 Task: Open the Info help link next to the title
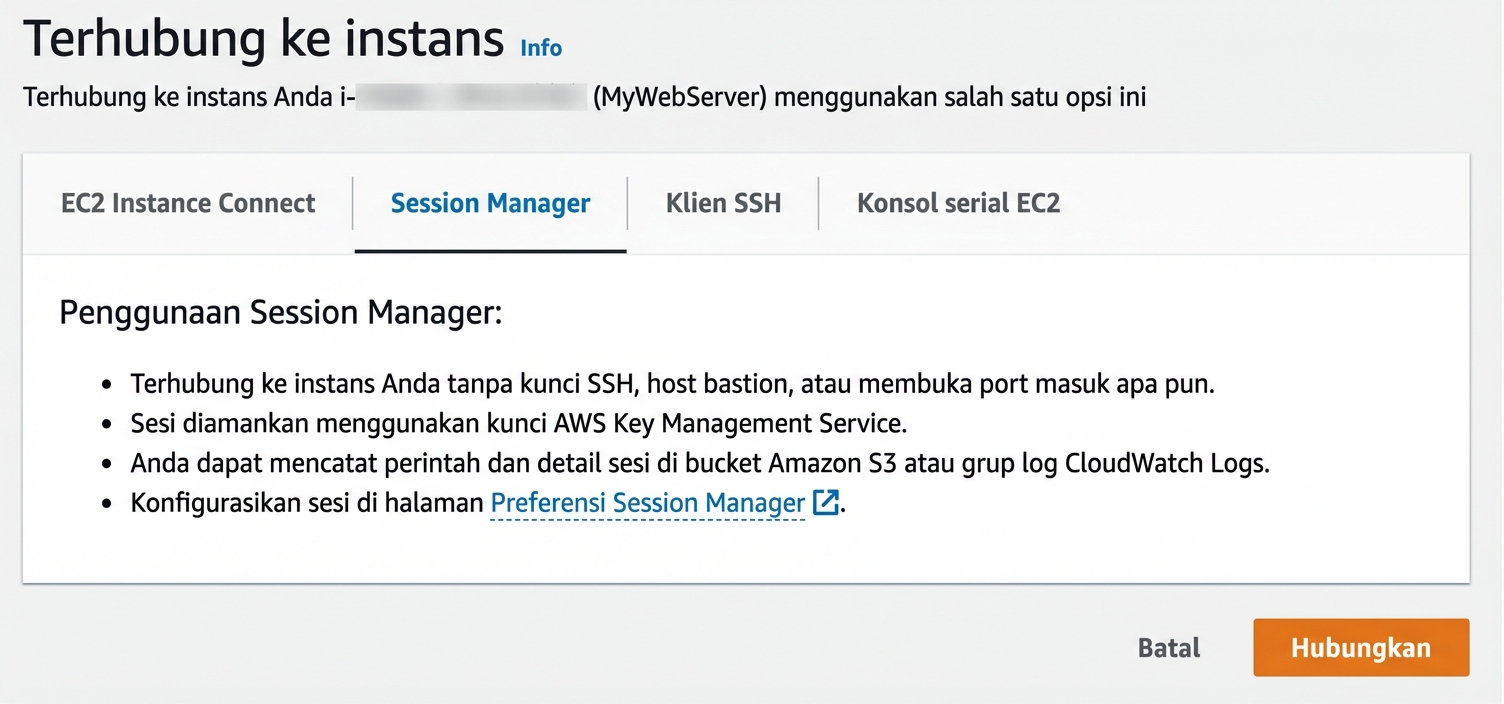click(541, 47)
